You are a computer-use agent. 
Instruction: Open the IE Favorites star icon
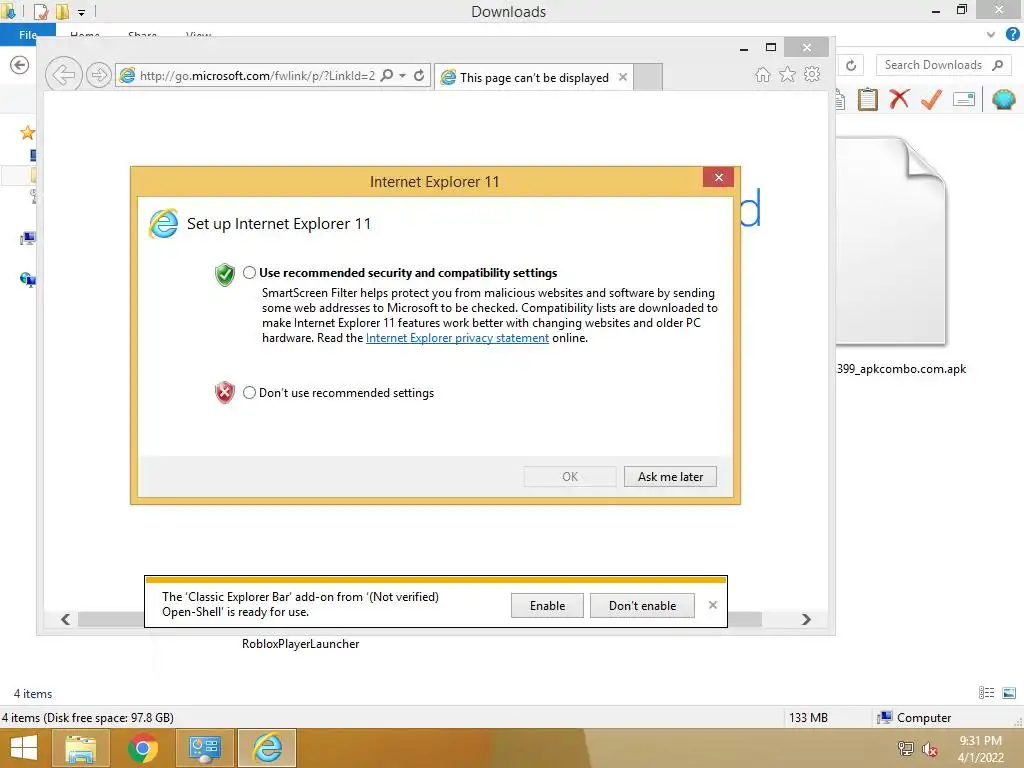point(788,74)
